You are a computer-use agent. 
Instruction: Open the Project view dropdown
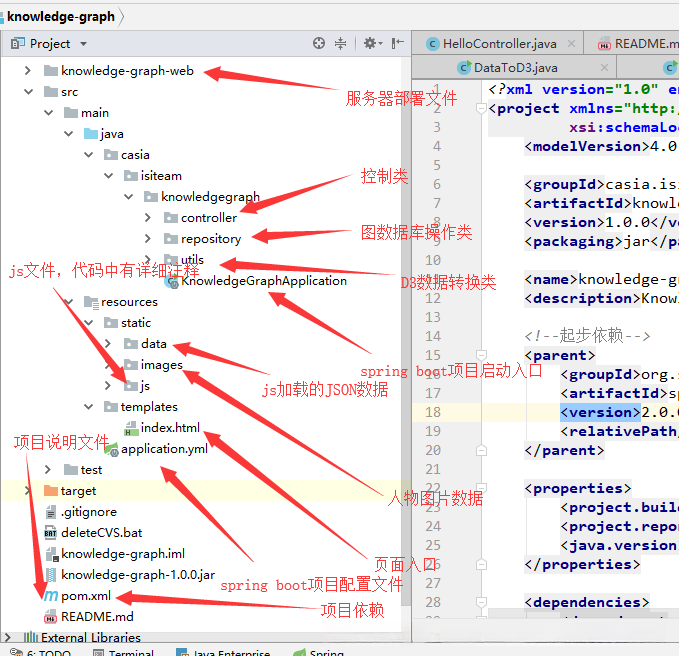84,44
